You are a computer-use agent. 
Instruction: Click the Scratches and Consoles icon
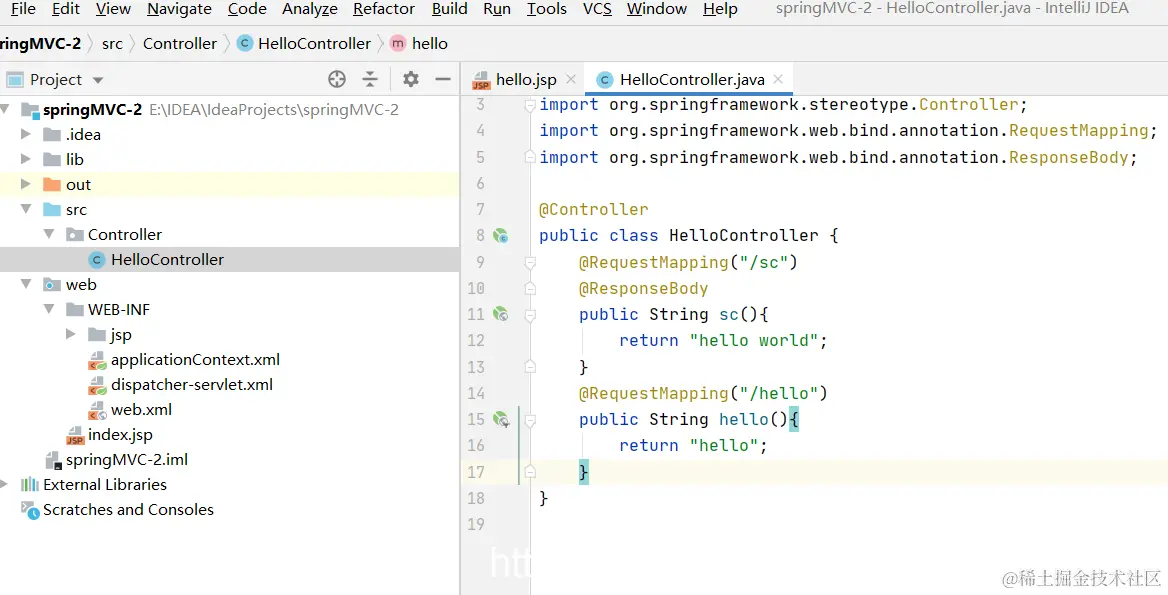click(x=30, y=510)
